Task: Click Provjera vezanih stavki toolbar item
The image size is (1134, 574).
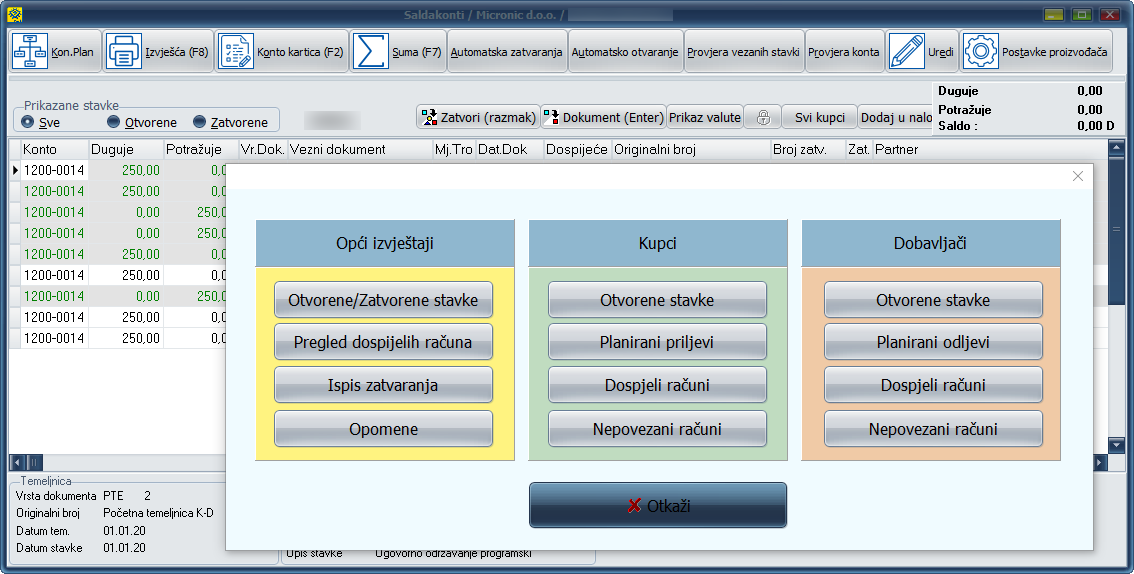Action: pos(744,51)
